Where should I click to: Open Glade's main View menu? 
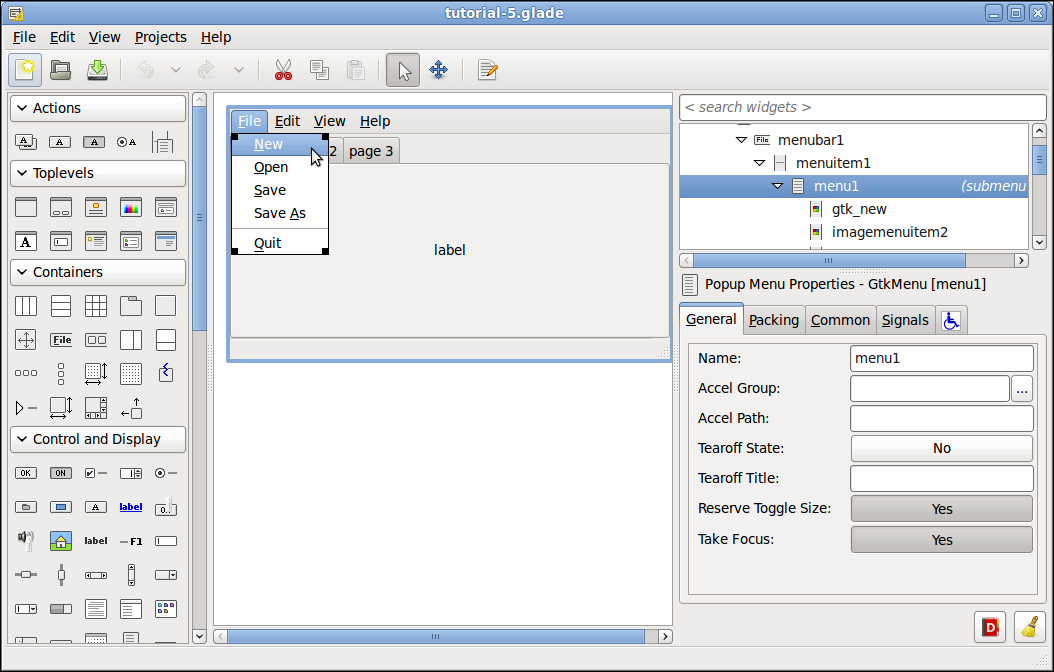[x=104, y=37]
